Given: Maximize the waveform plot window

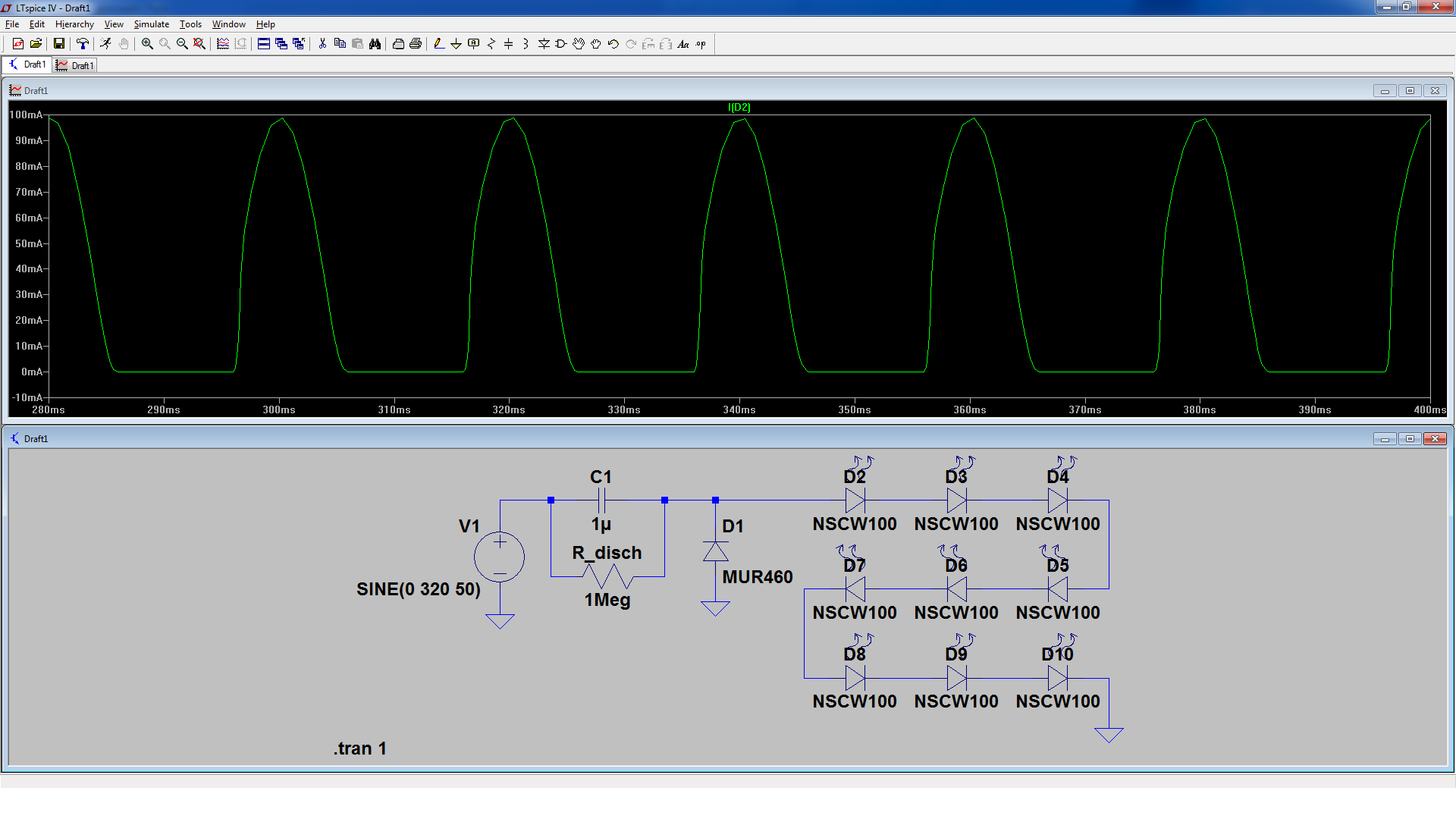Looking at the screenshot, I should 1410,91.
